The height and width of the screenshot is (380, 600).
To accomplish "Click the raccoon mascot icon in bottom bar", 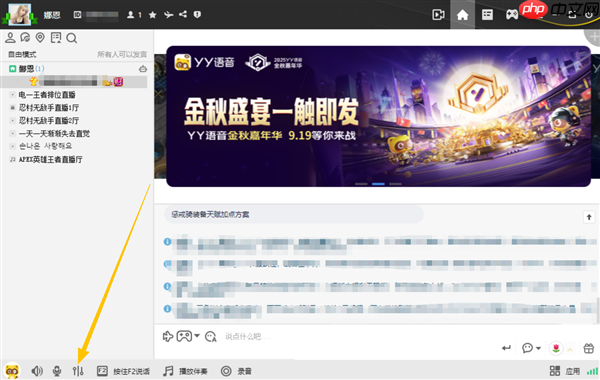I will pyautogui.click(x=12, y=371).
